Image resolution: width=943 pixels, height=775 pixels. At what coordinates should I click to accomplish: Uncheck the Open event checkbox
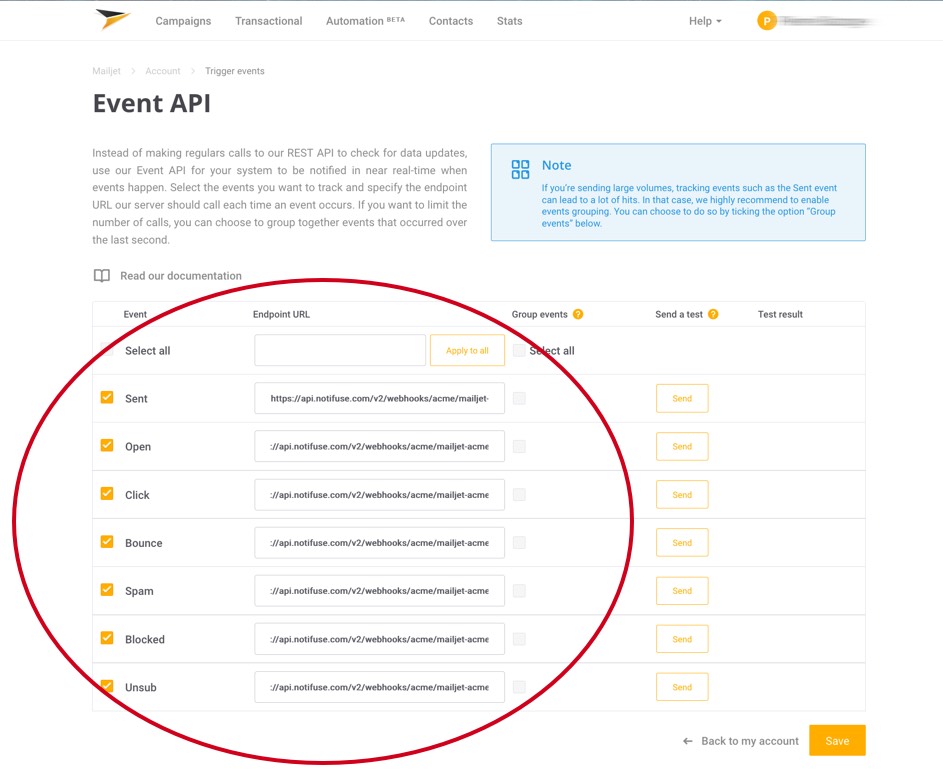[x=106, y=446]
